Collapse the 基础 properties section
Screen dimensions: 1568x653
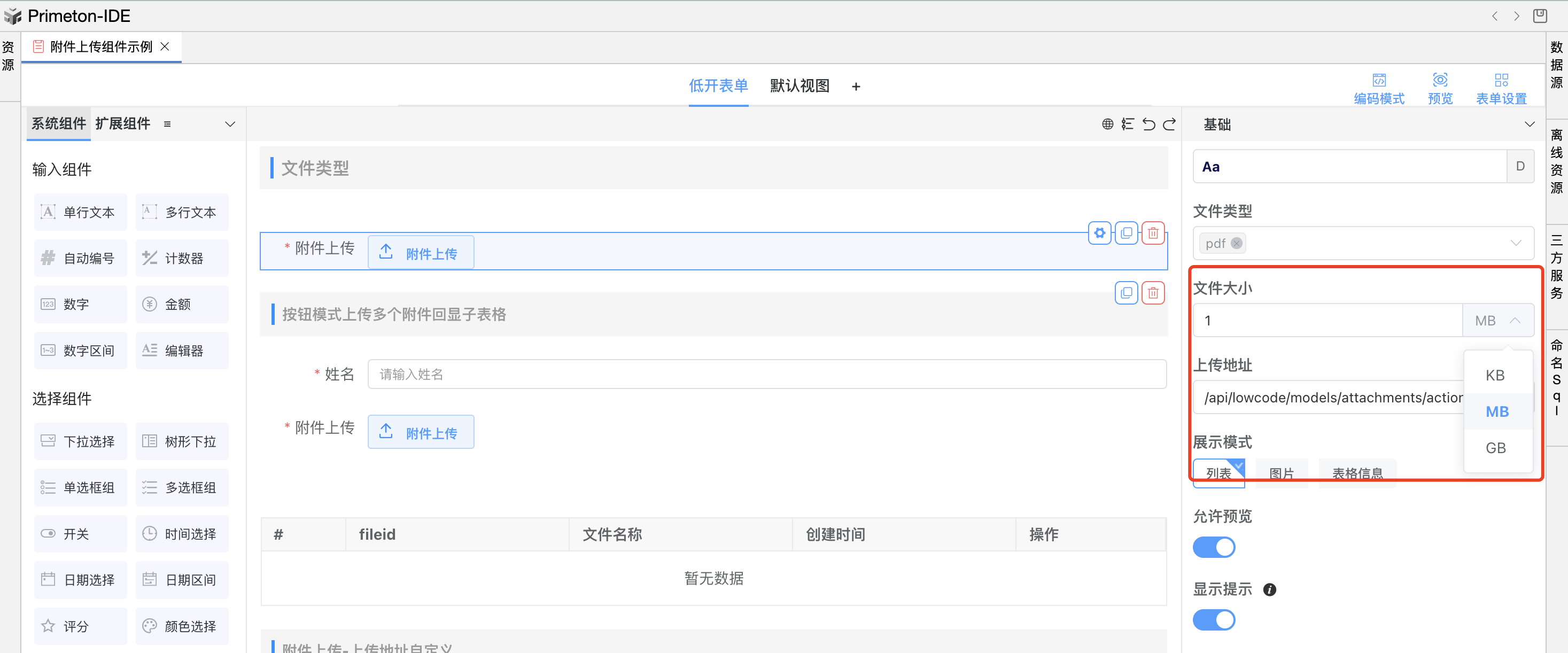click(1529, 124)
